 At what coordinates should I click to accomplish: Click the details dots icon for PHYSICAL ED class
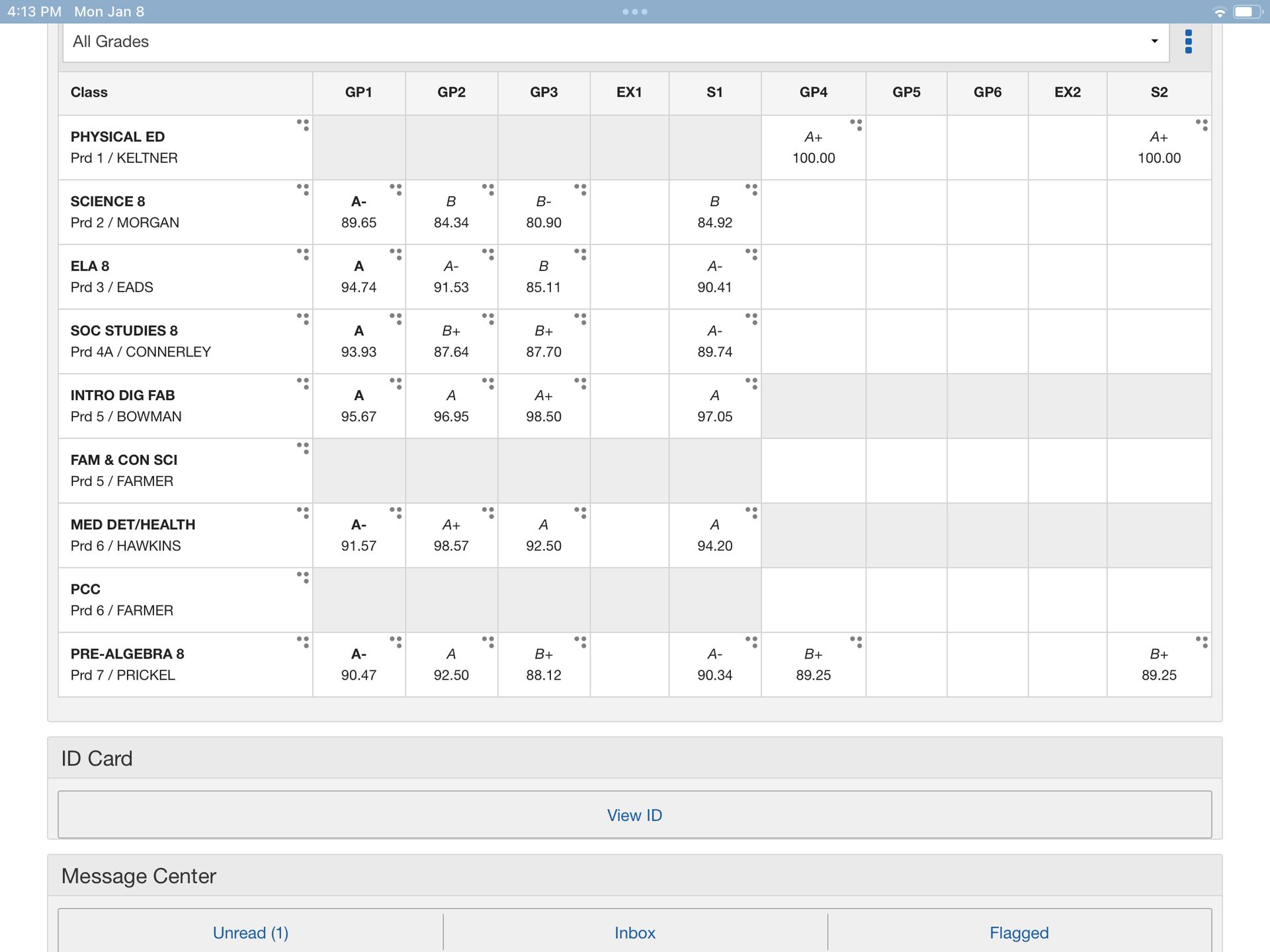point(303,124)
